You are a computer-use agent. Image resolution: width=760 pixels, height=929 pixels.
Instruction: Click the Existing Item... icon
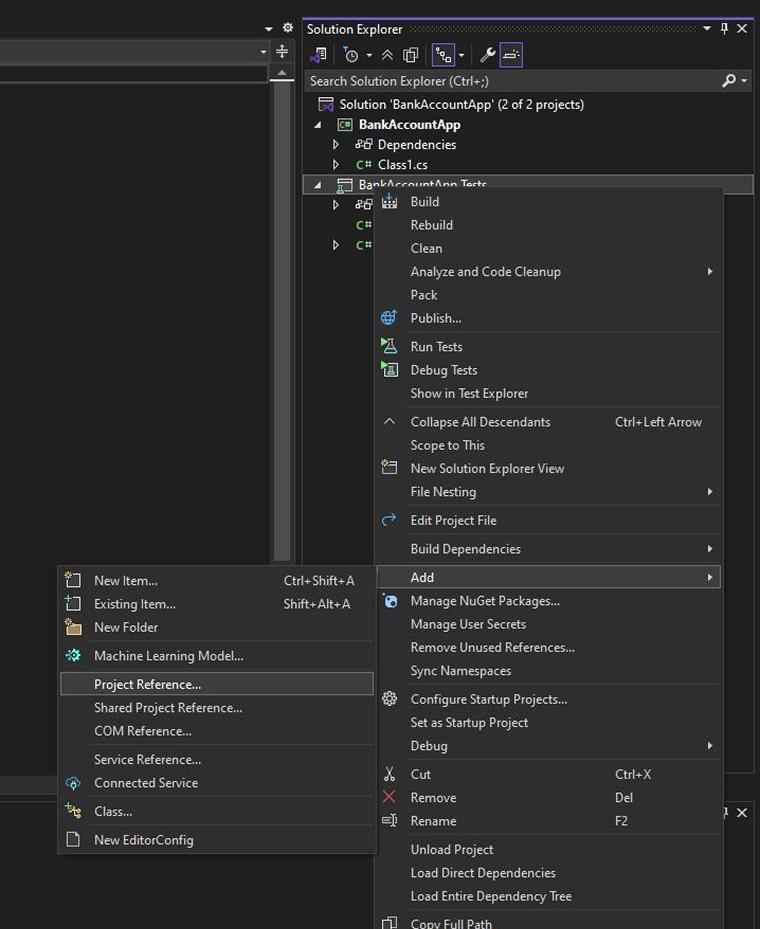tap(73, 604)
